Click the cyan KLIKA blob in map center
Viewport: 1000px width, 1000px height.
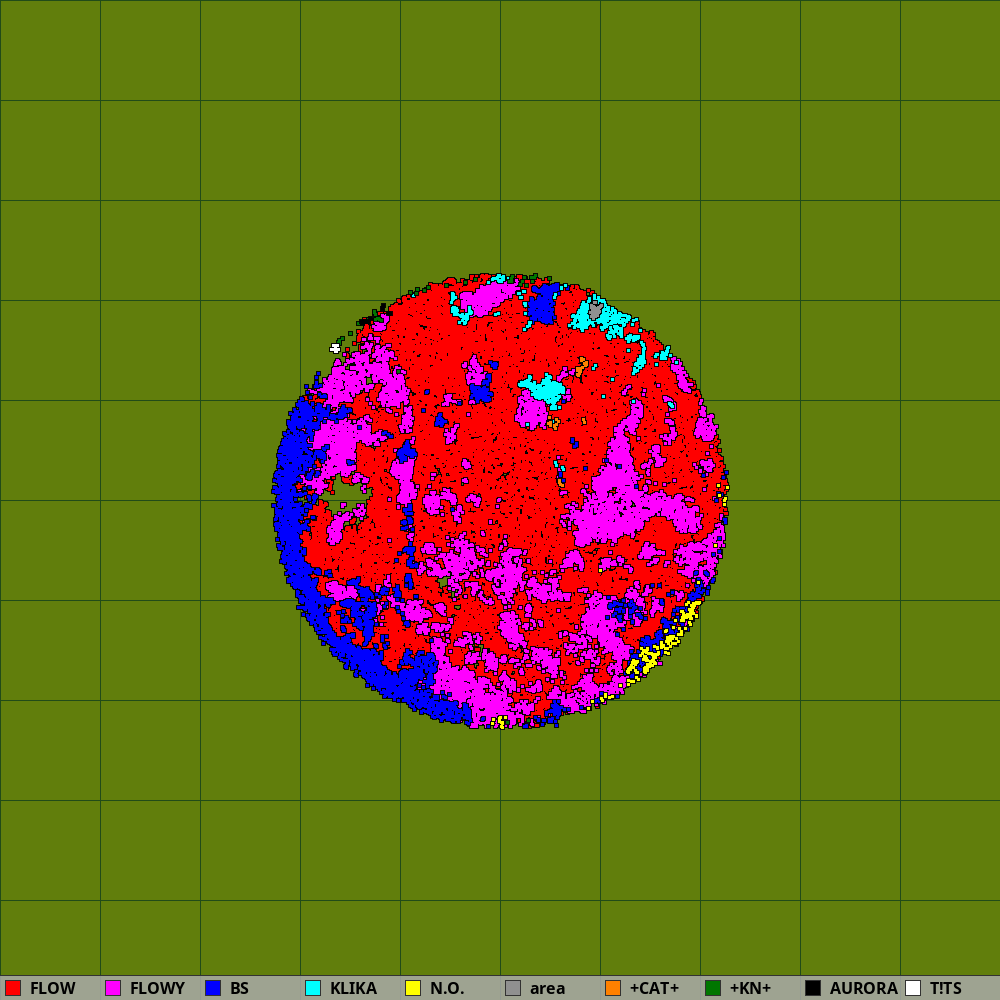pos(545,389)
